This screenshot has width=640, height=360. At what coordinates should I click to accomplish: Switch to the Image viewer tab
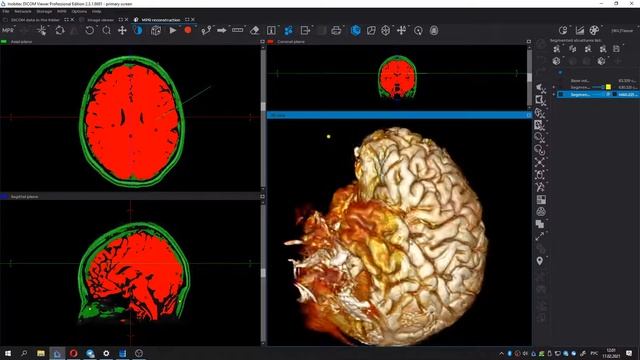tap(100, 20)
